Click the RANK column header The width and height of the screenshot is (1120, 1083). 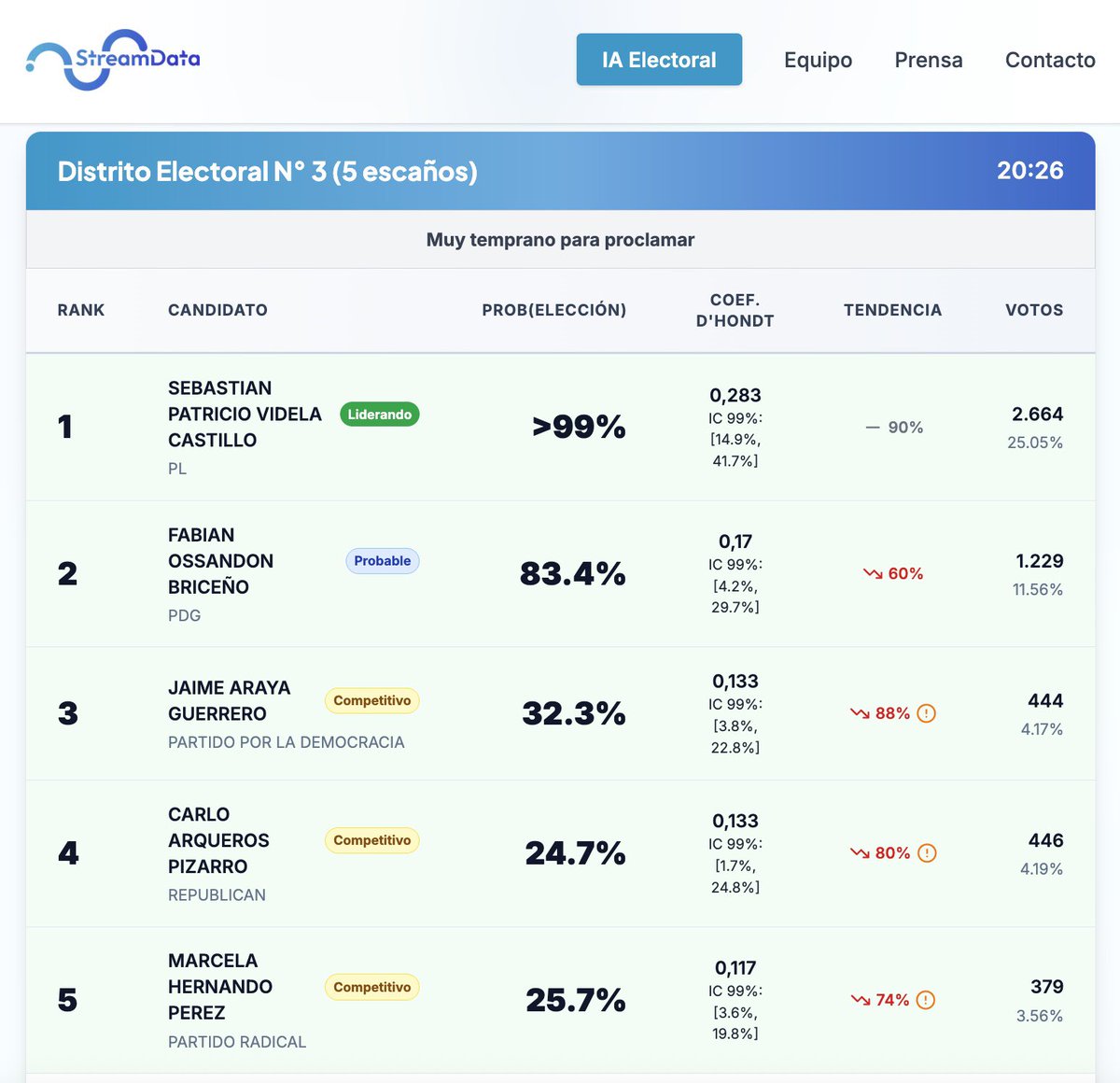[81, 310]
